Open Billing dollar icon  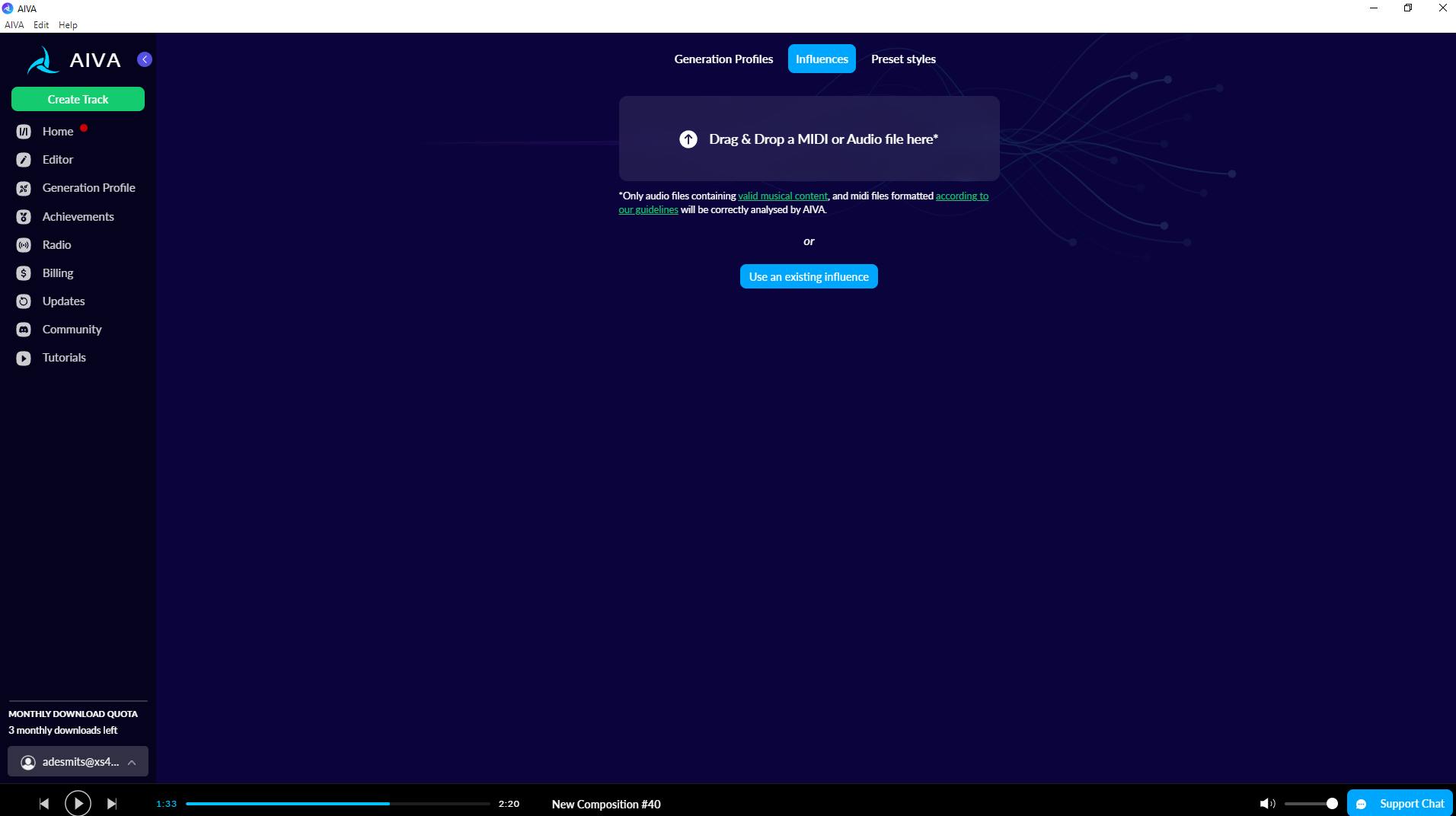(24, 273)
